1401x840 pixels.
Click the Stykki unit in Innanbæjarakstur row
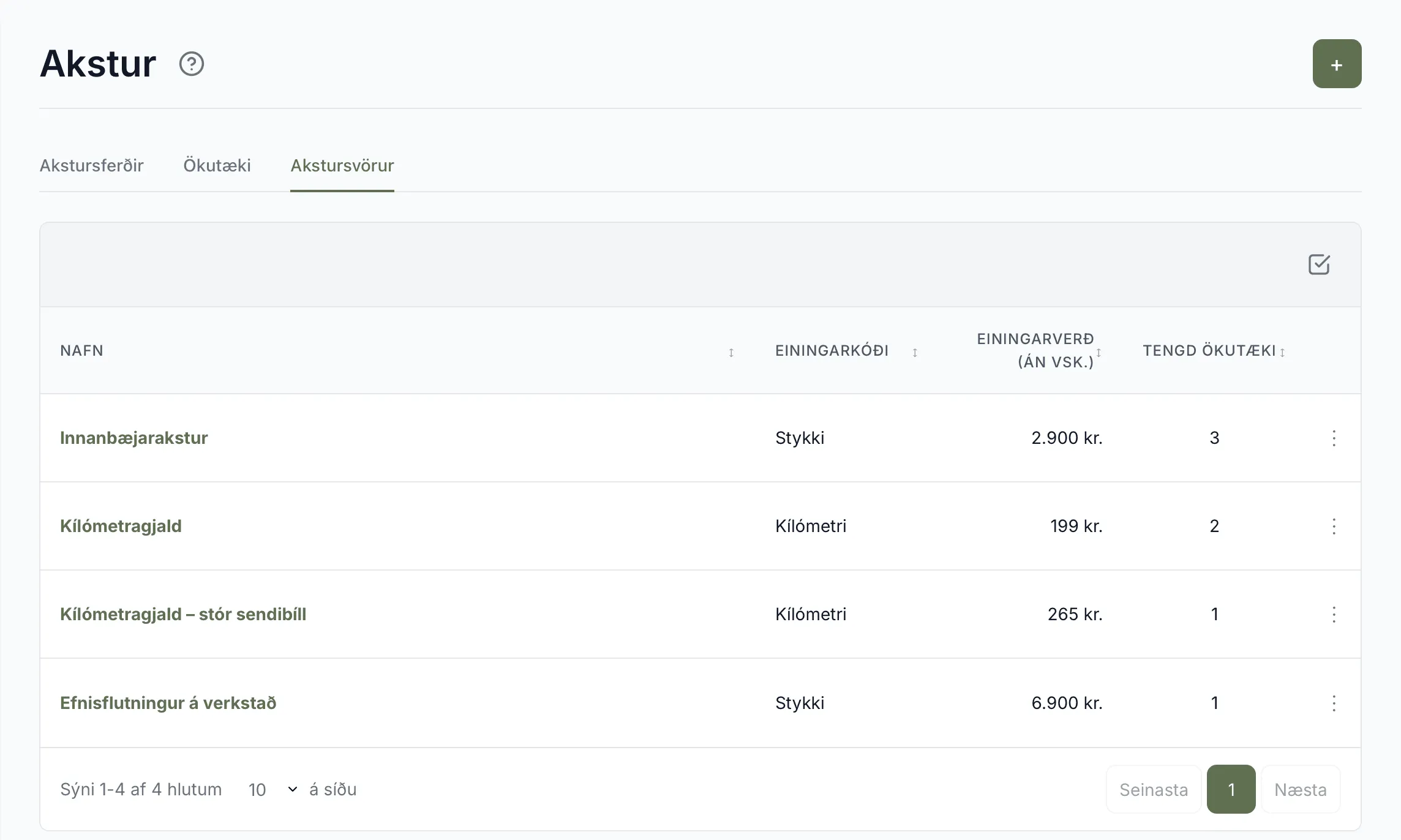point(800,438)
